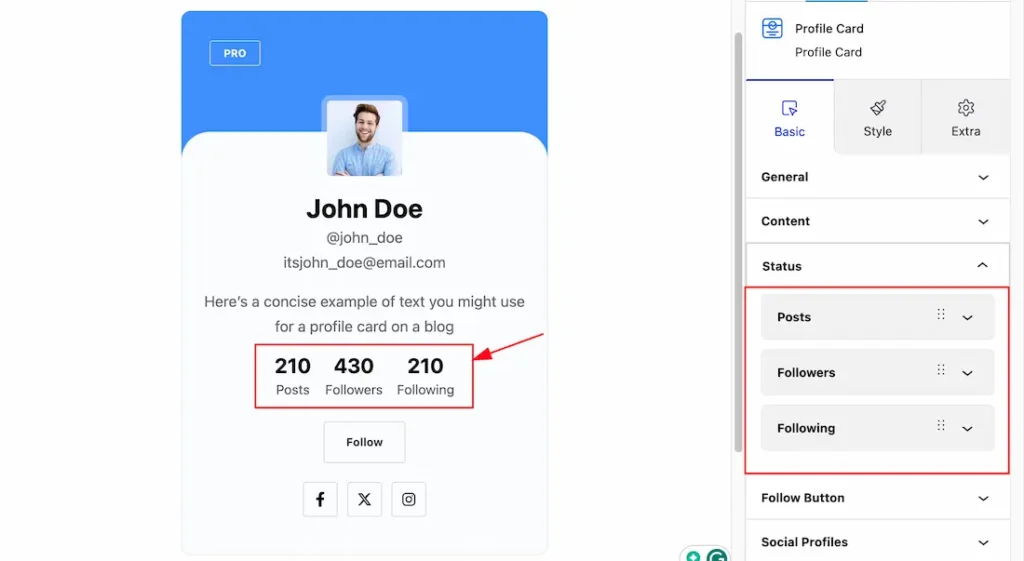The width and height of the screenshot is (1024, 561).
Task: Click the Followers item drag handle
Action: (x=941, y=370)
